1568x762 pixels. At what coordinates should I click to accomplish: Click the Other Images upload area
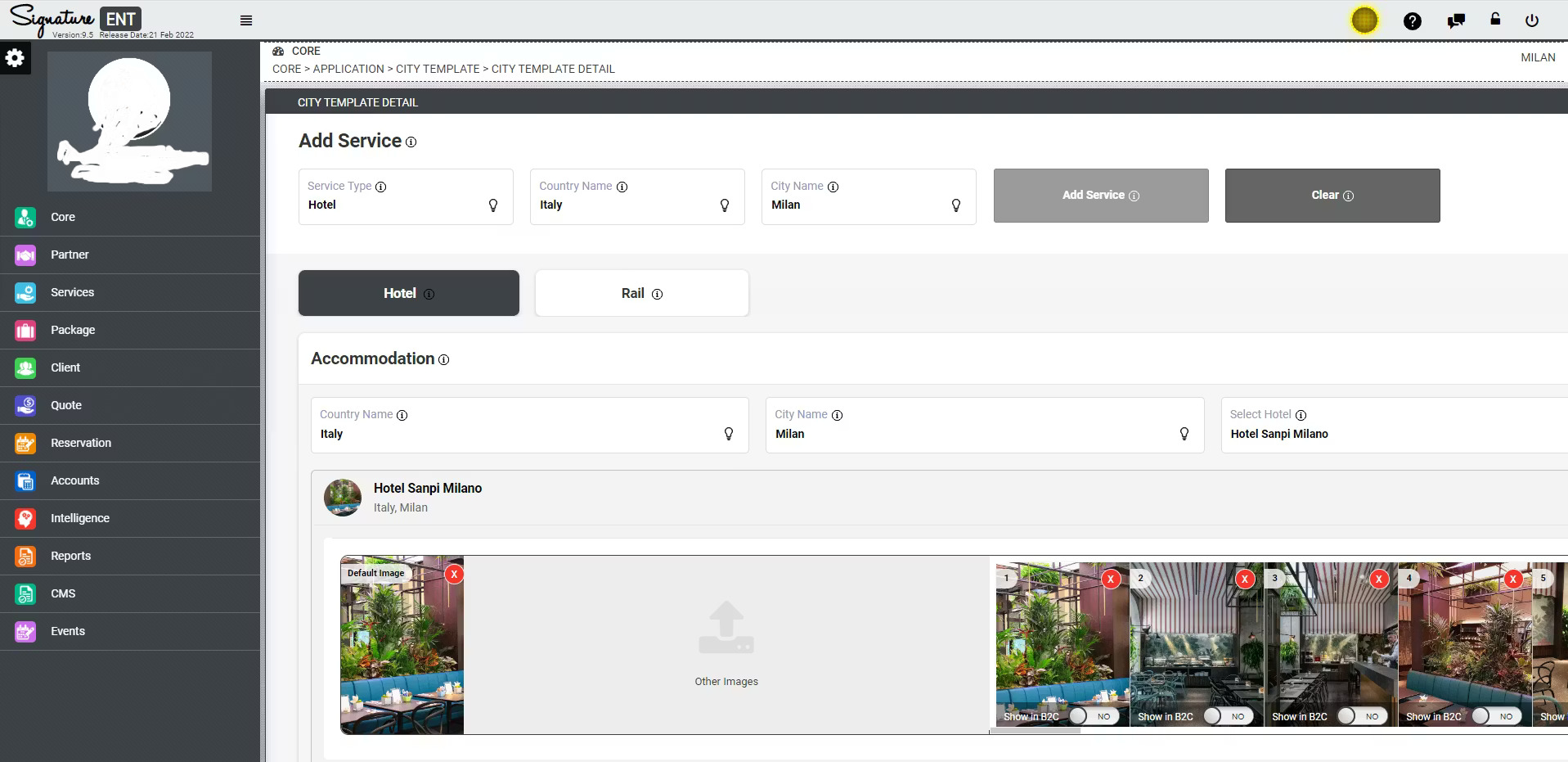(726, 643)
